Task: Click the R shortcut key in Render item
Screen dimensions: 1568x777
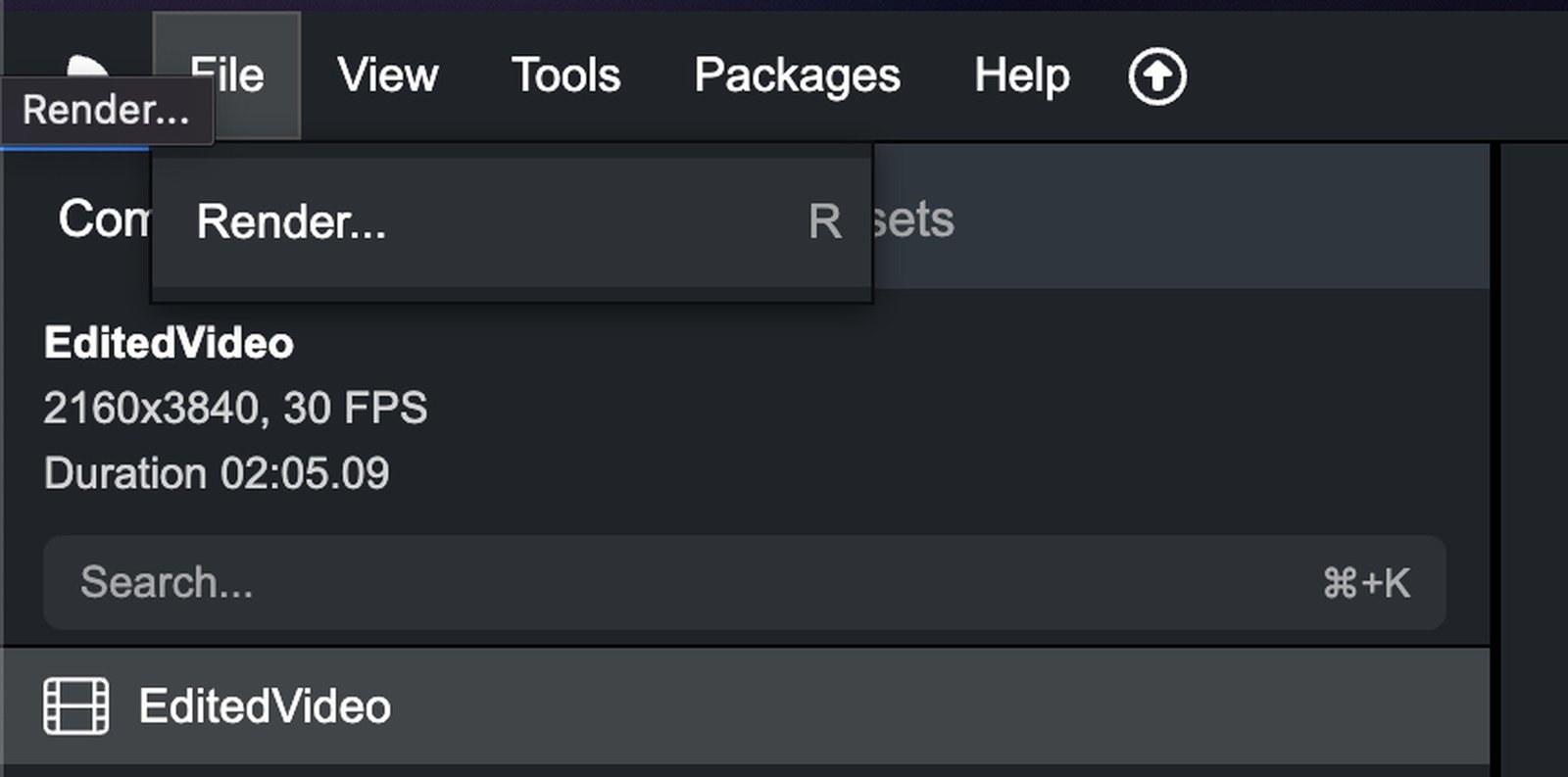Action: 824,221
